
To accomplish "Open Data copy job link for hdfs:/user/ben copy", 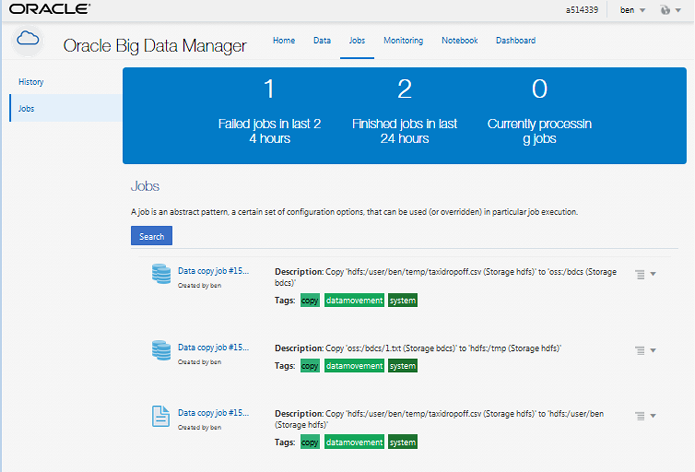I will click(x=213, y=413).
